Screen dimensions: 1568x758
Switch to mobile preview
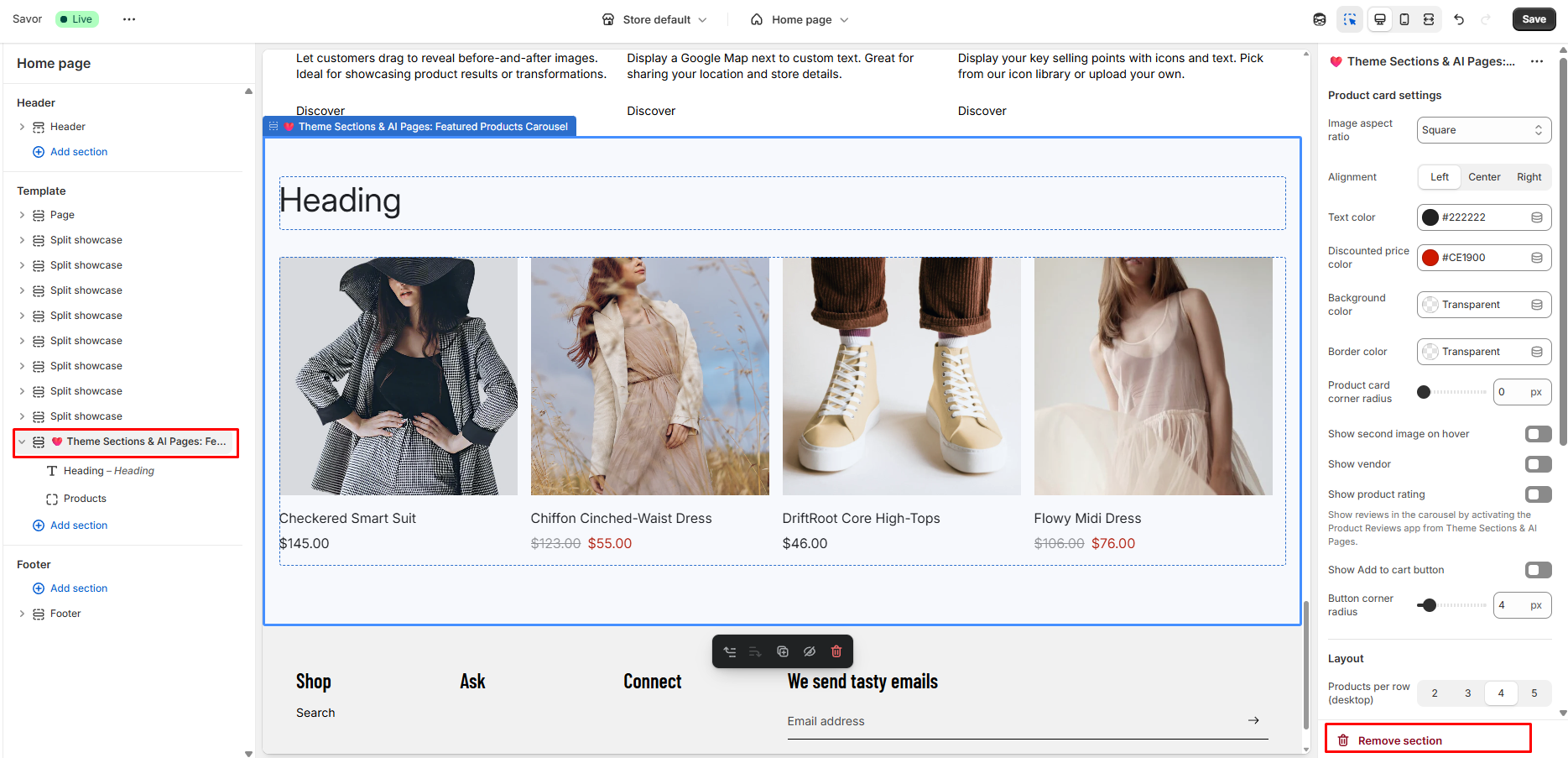(x=1404, y=19)
